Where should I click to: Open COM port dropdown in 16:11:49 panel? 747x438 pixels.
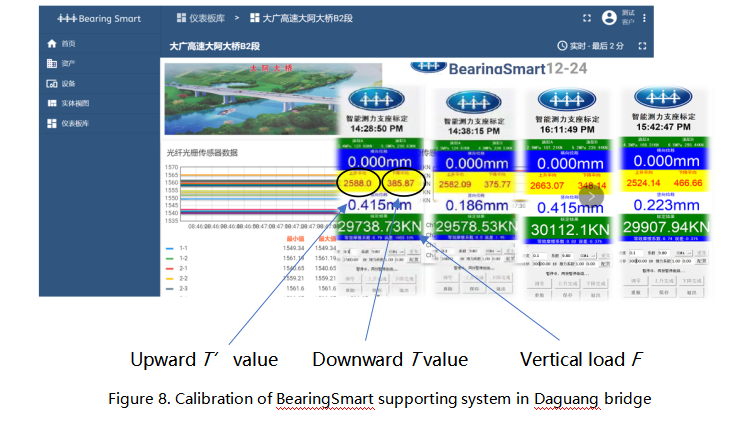[587, 256]
